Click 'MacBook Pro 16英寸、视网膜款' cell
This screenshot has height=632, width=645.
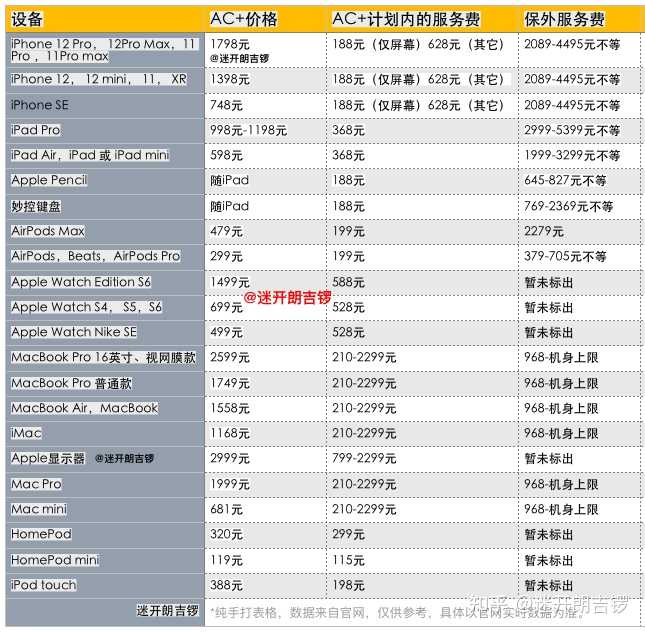[103, 358]
